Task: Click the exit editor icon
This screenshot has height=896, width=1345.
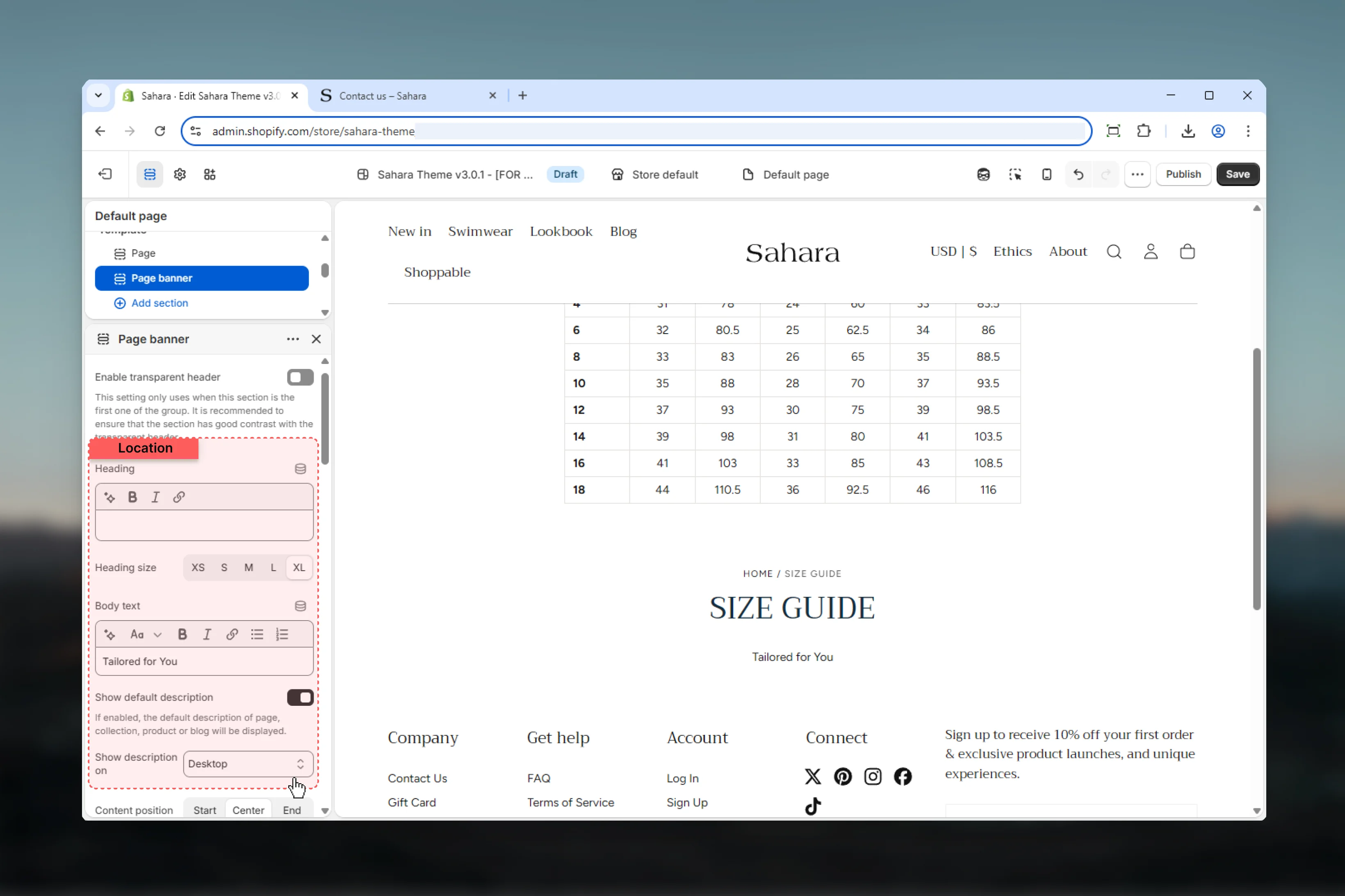Action: 105,174
